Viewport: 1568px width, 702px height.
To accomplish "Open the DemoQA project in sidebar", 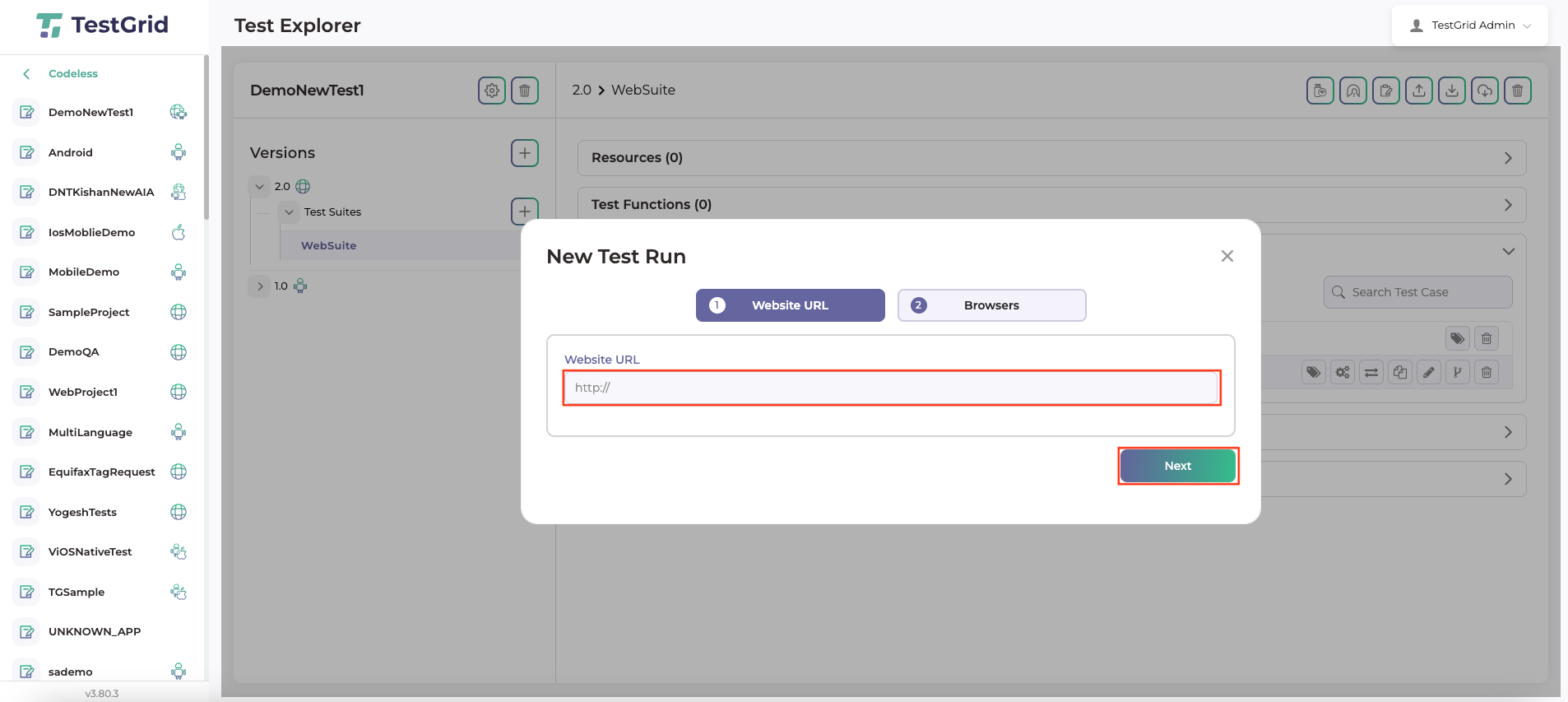I will point(74,352).
